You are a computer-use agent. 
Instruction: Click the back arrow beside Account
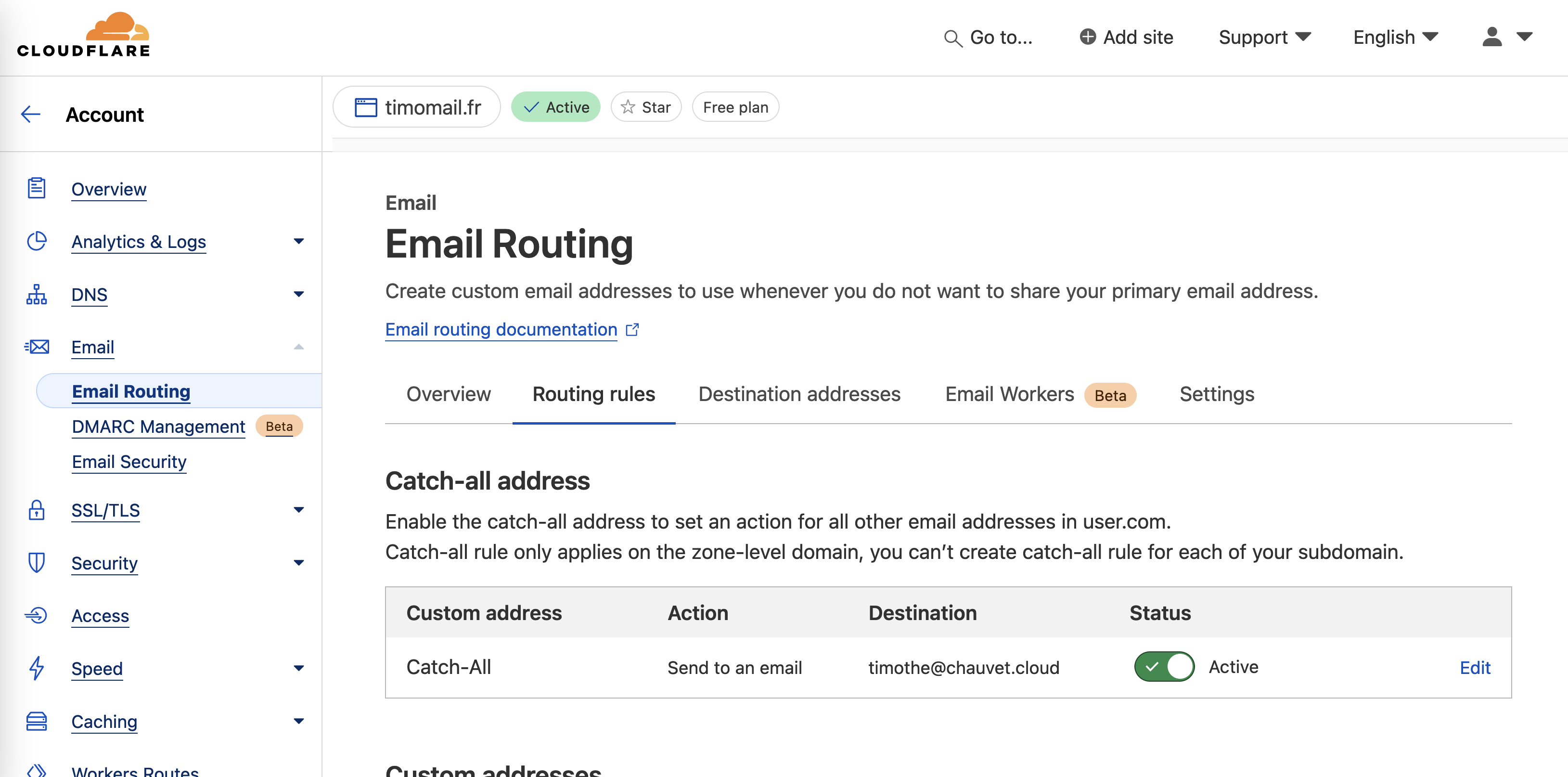point(30,114)
